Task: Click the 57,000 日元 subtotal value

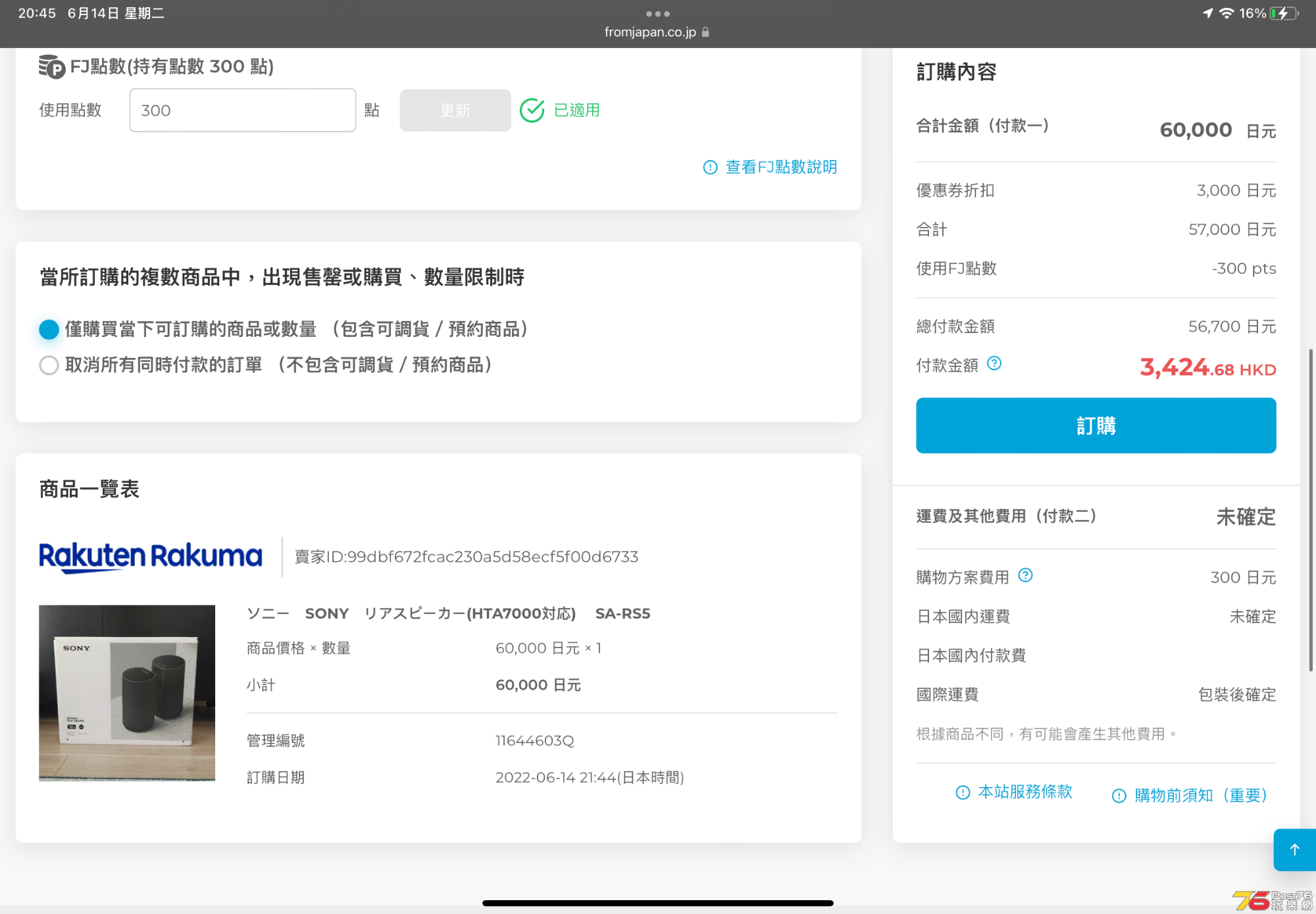Action: point(1232,230)
